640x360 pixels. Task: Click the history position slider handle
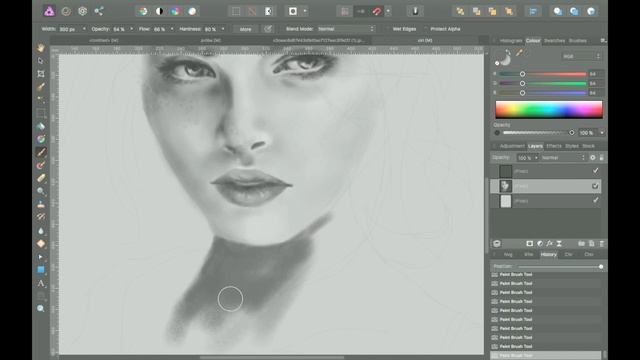pos(601,267)
